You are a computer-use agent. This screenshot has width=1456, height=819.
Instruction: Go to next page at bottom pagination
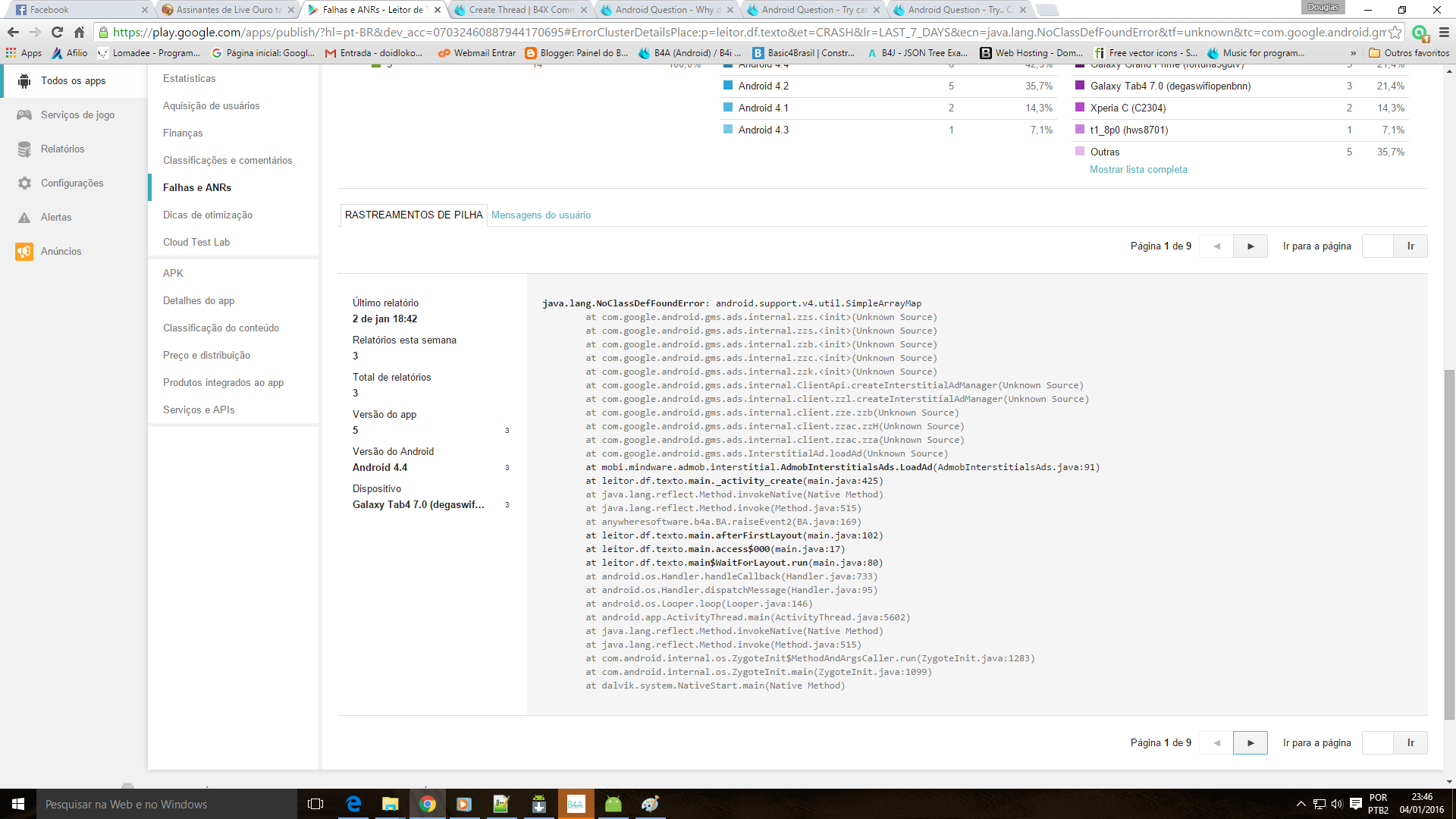tap(1250, 743)
